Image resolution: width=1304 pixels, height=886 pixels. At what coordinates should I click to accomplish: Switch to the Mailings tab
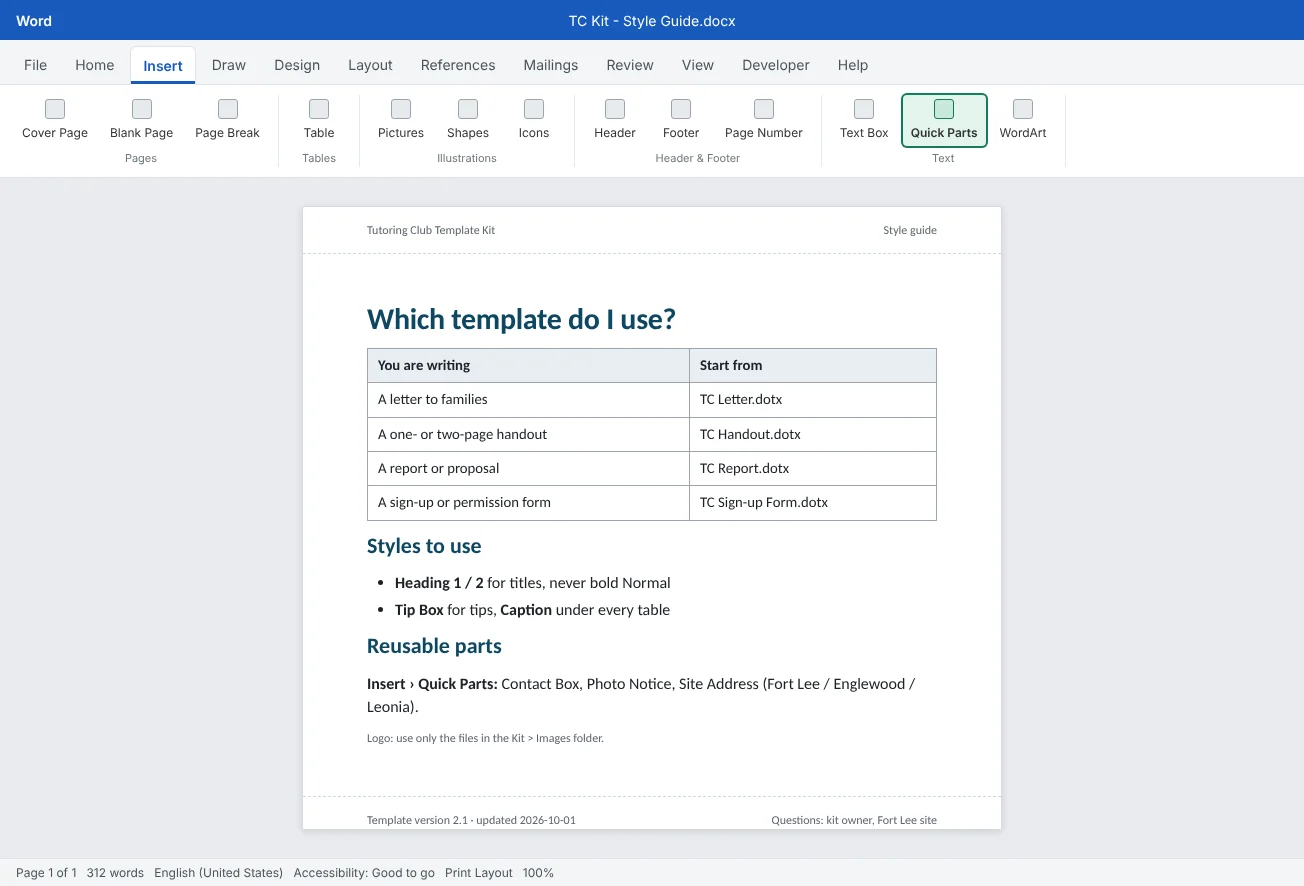pyautogui.click(x=551, y=65)
